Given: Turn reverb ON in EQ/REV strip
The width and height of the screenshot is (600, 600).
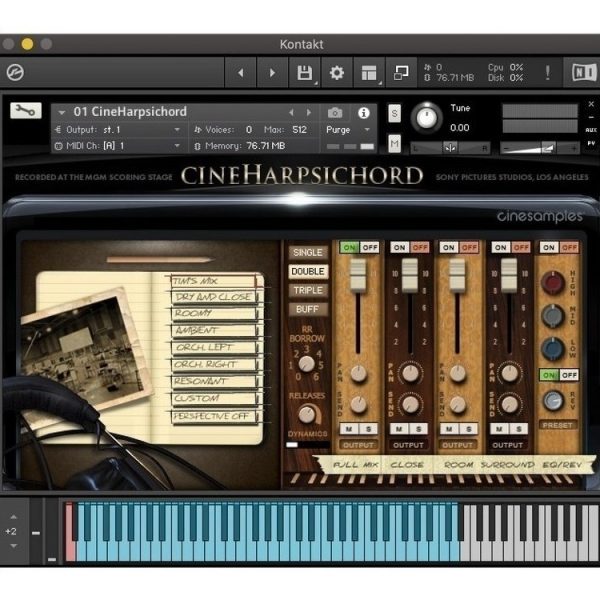Looking at the screenshot, I should pos(549,375).
